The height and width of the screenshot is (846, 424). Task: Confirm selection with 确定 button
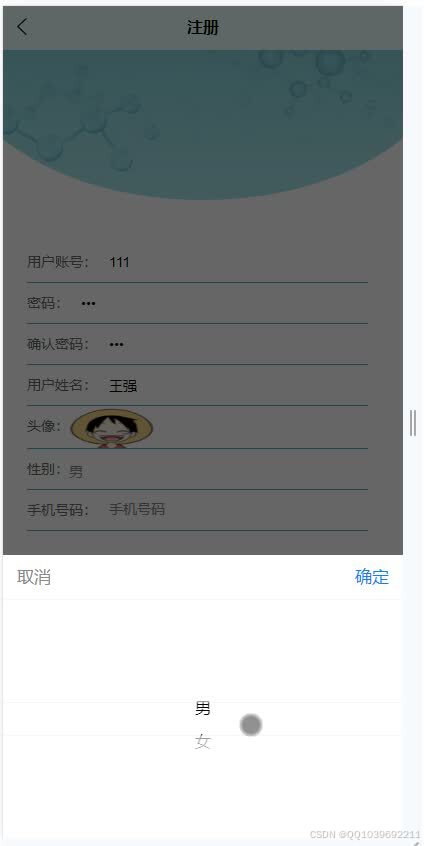point(372,577)
